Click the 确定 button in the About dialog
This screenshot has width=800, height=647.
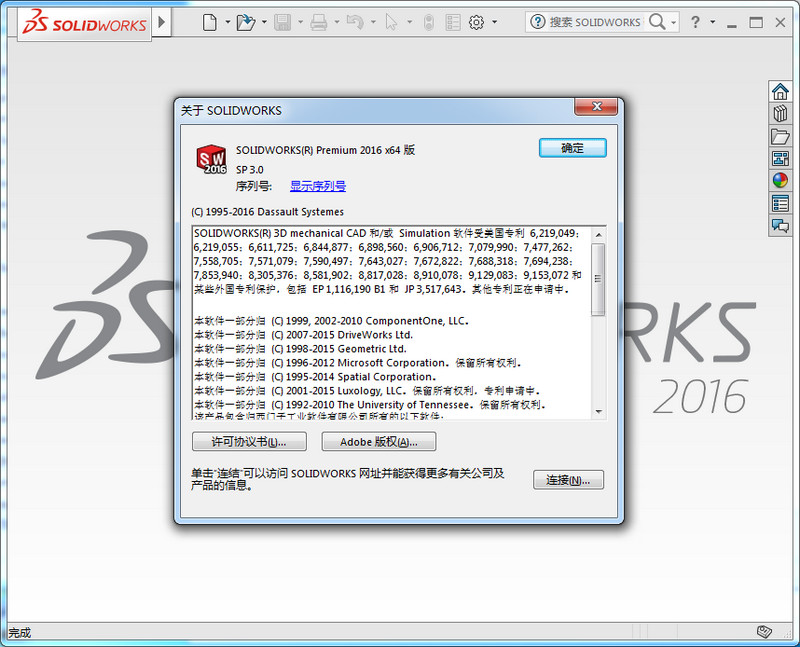(x=571, y=146)
